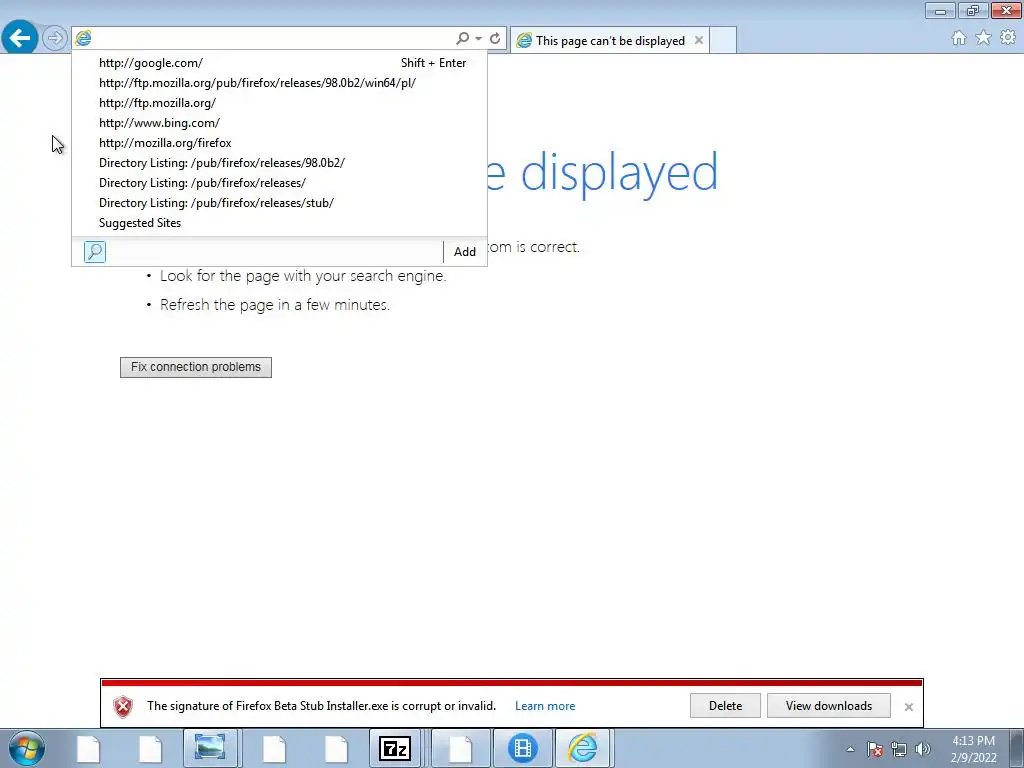This screenshot has height=768, width=1024.
Task: Open Directory Listing /pub/firefox/releases/98.0b2/
Action: pyautogui.click(x=280, y=163)
